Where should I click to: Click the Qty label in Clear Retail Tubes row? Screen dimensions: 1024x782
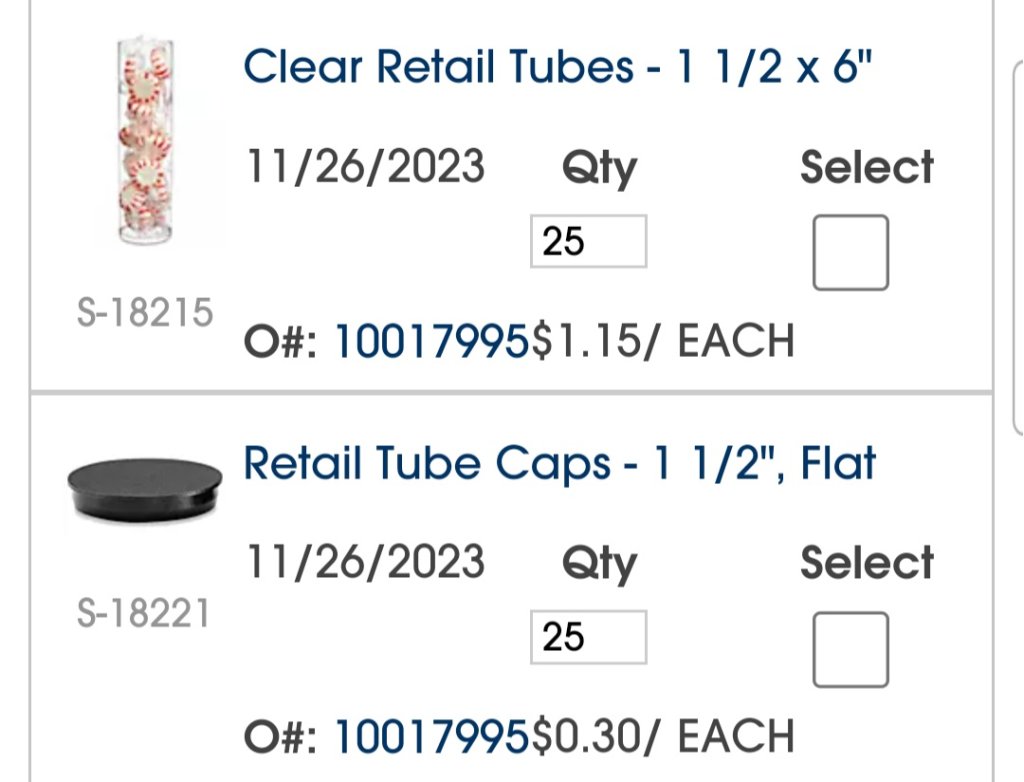tap(598, 169)
